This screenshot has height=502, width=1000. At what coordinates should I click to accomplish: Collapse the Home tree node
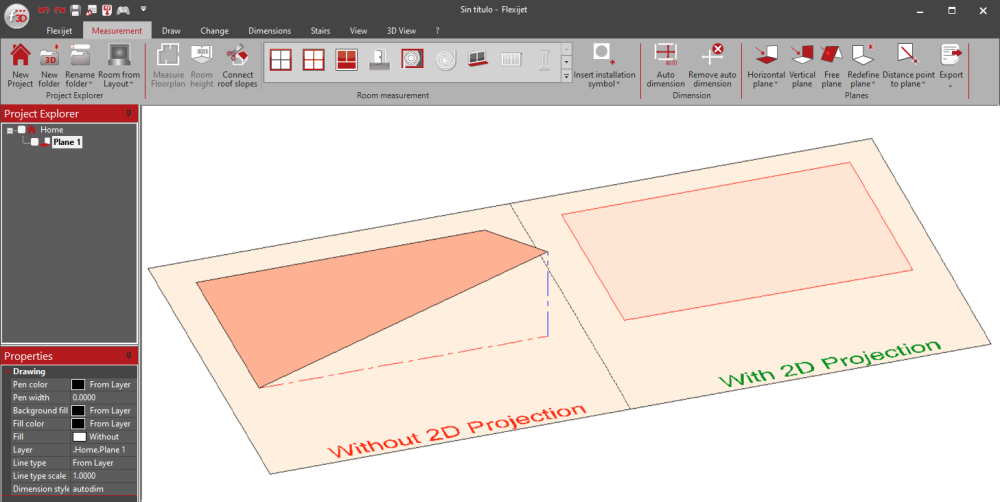pyautogui.click(x=10, y=130)
